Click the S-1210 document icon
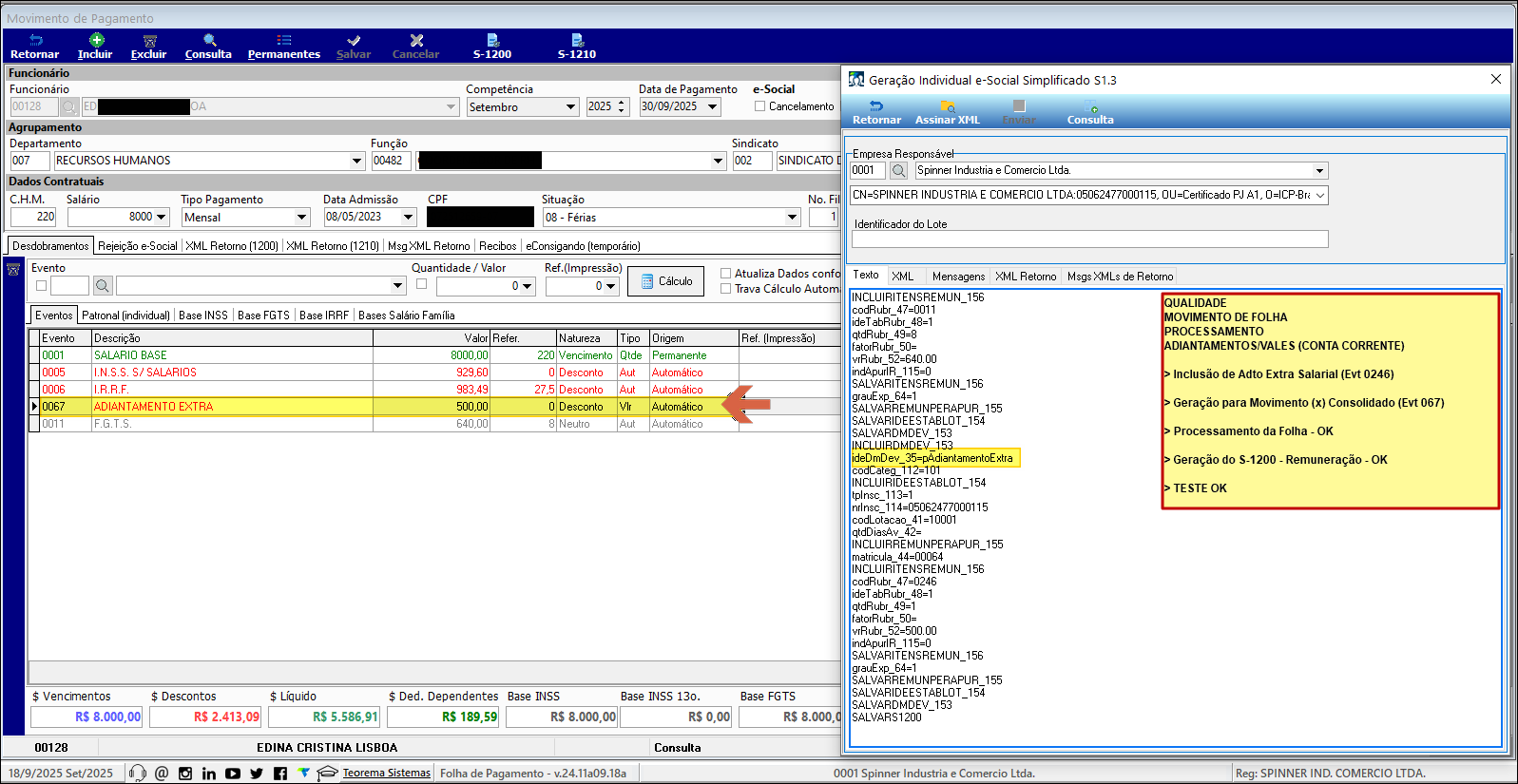1518x784 pixels. [x=576, y=41]
